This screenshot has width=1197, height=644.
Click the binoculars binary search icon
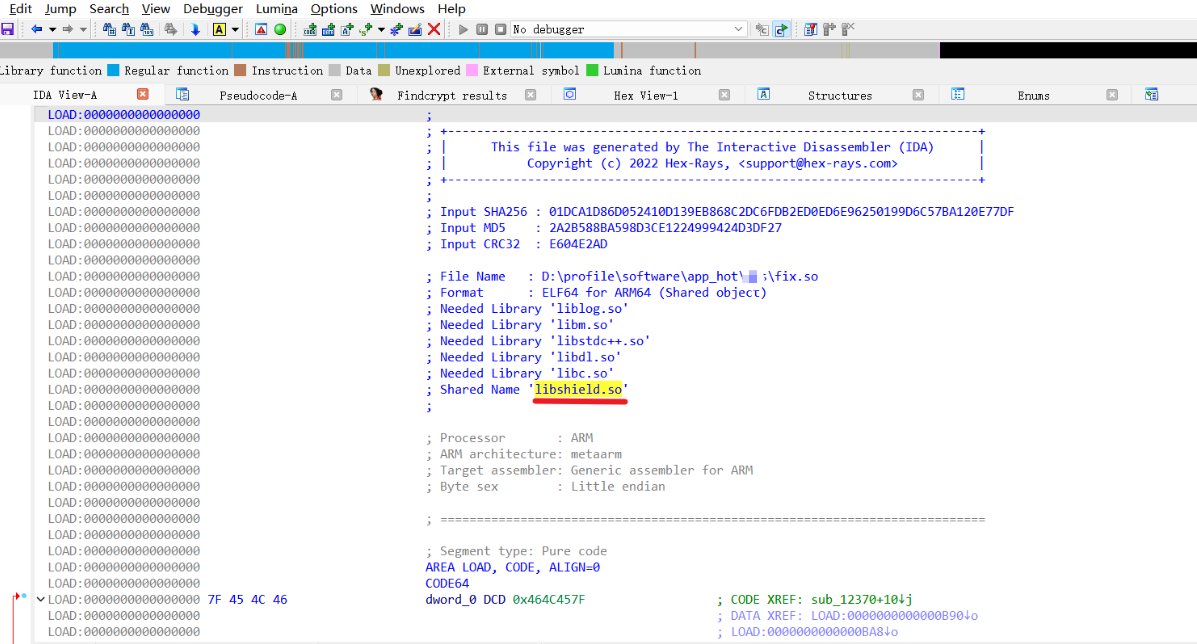(147, 29)
